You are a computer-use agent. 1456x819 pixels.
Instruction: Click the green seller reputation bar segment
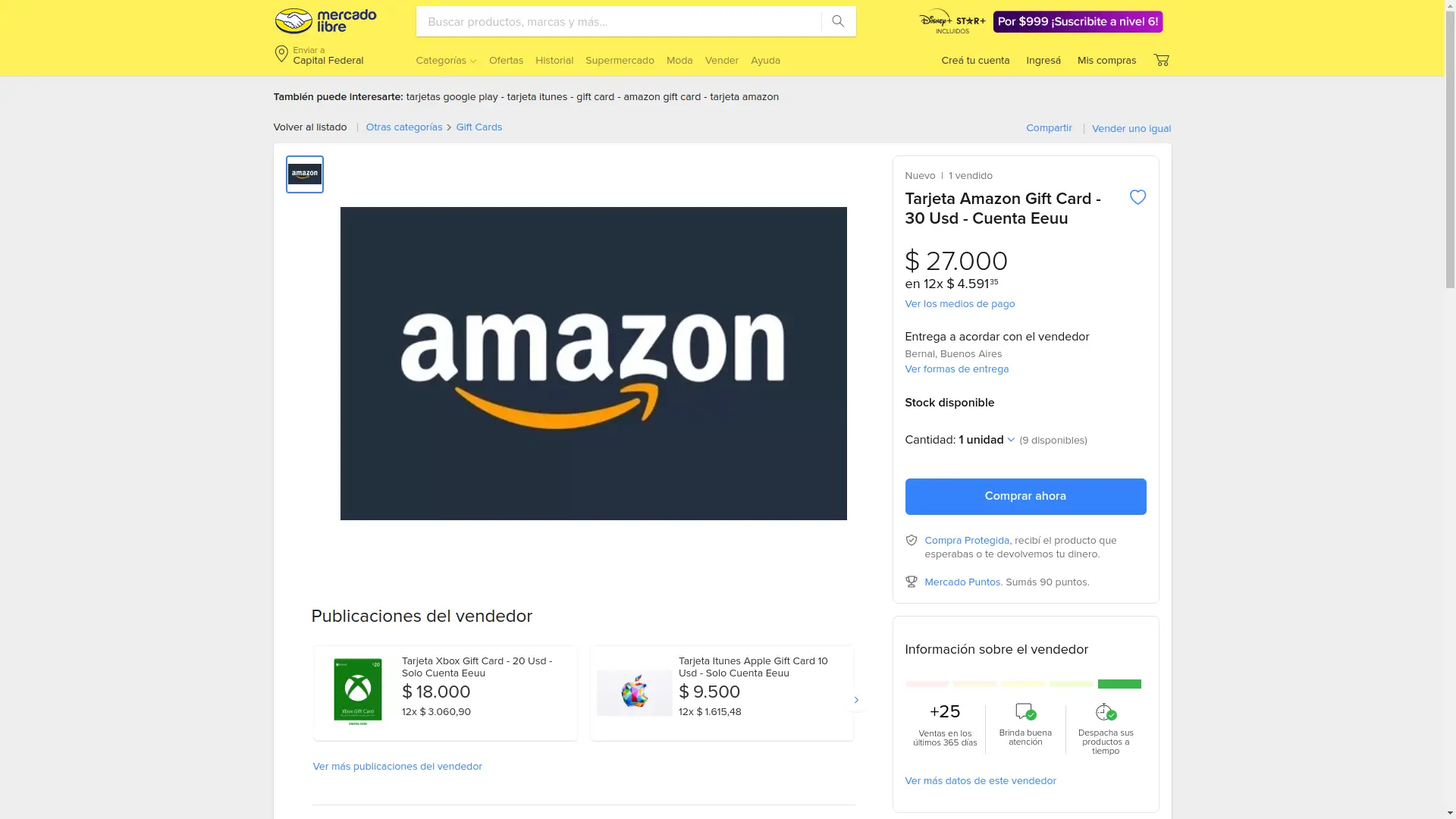pos(1119,684)
